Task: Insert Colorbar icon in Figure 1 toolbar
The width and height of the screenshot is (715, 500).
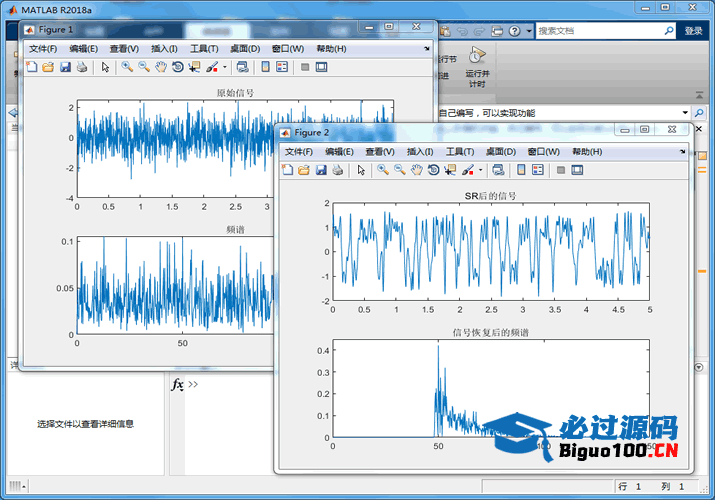Action: click(x=265, y=67)
